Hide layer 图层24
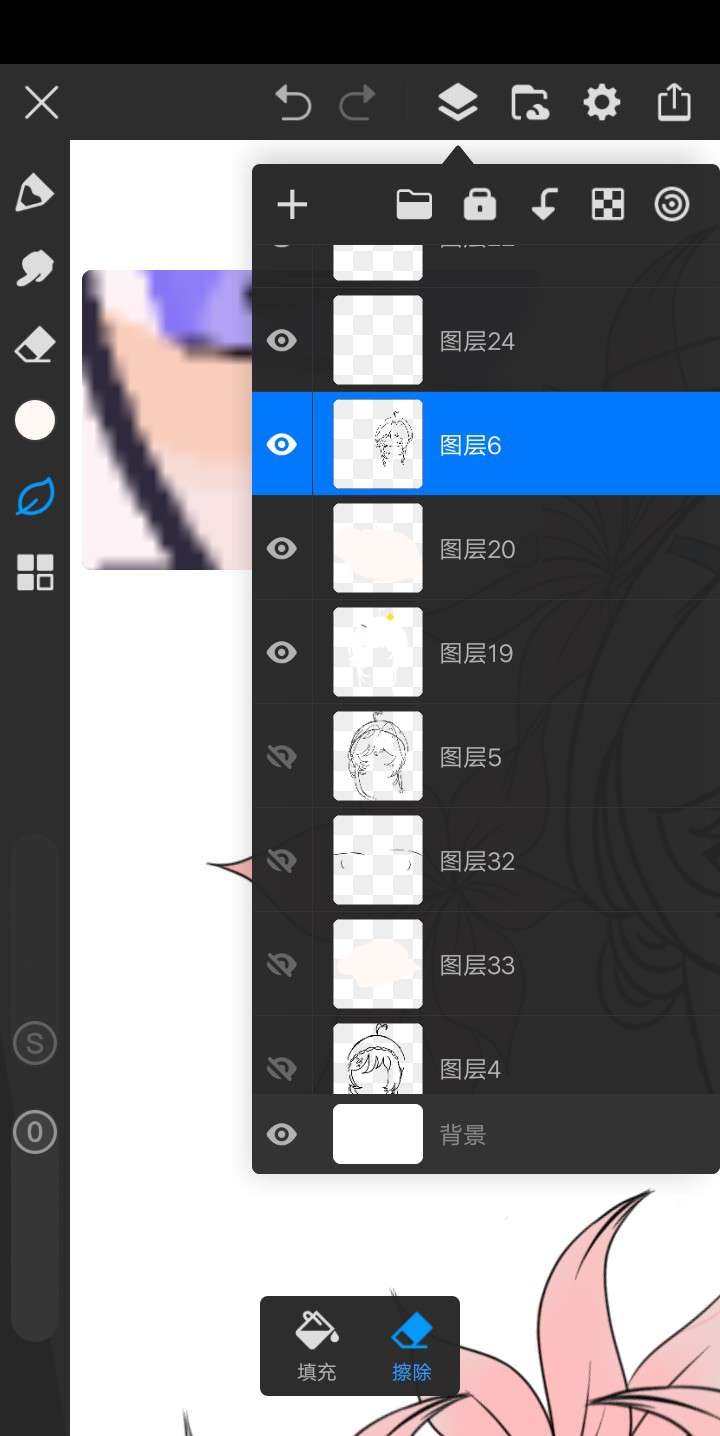The height and width of the screenshot is (1436, 720). tap(282, 341)
